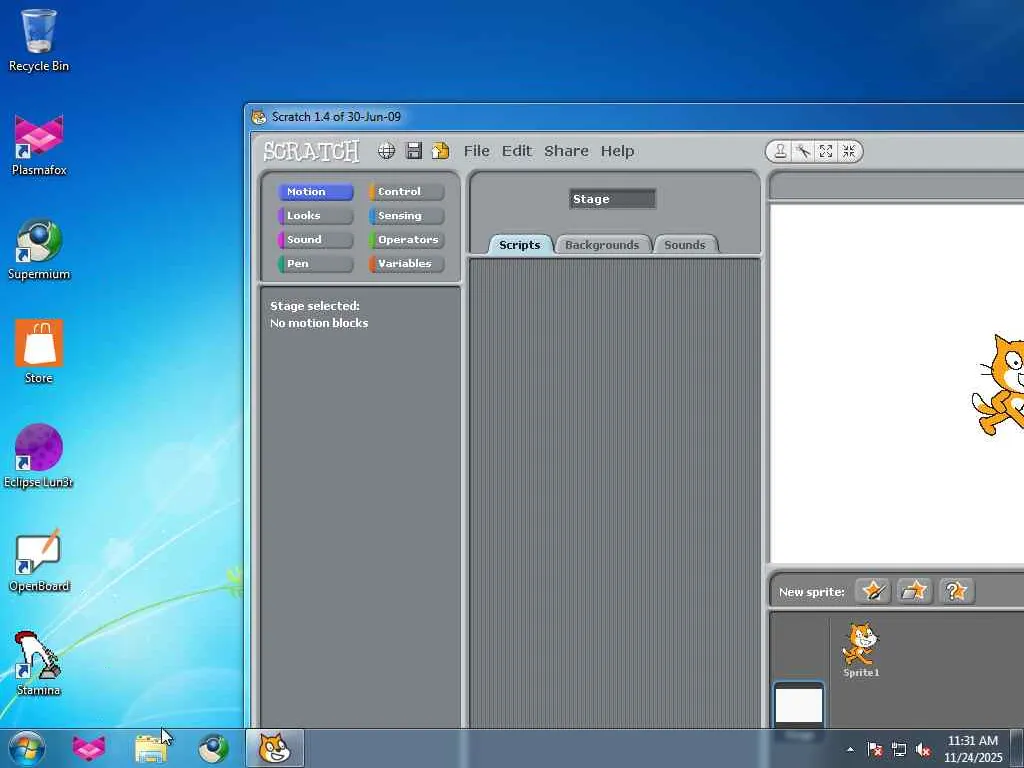The height and width of the screenshot is (768, 1024).
Task: Select the Supermium desktop shortcut
Action: [39, 249]
